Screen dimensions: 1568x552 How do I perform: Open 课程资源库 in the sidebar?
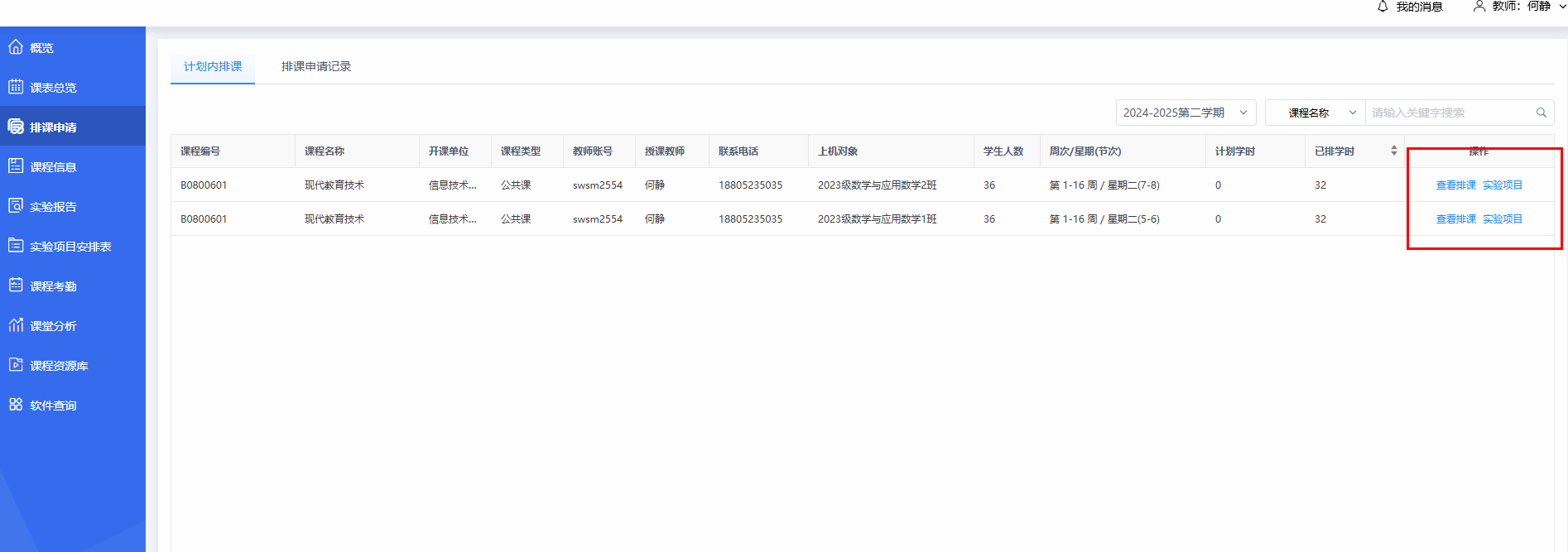[59, 366]
